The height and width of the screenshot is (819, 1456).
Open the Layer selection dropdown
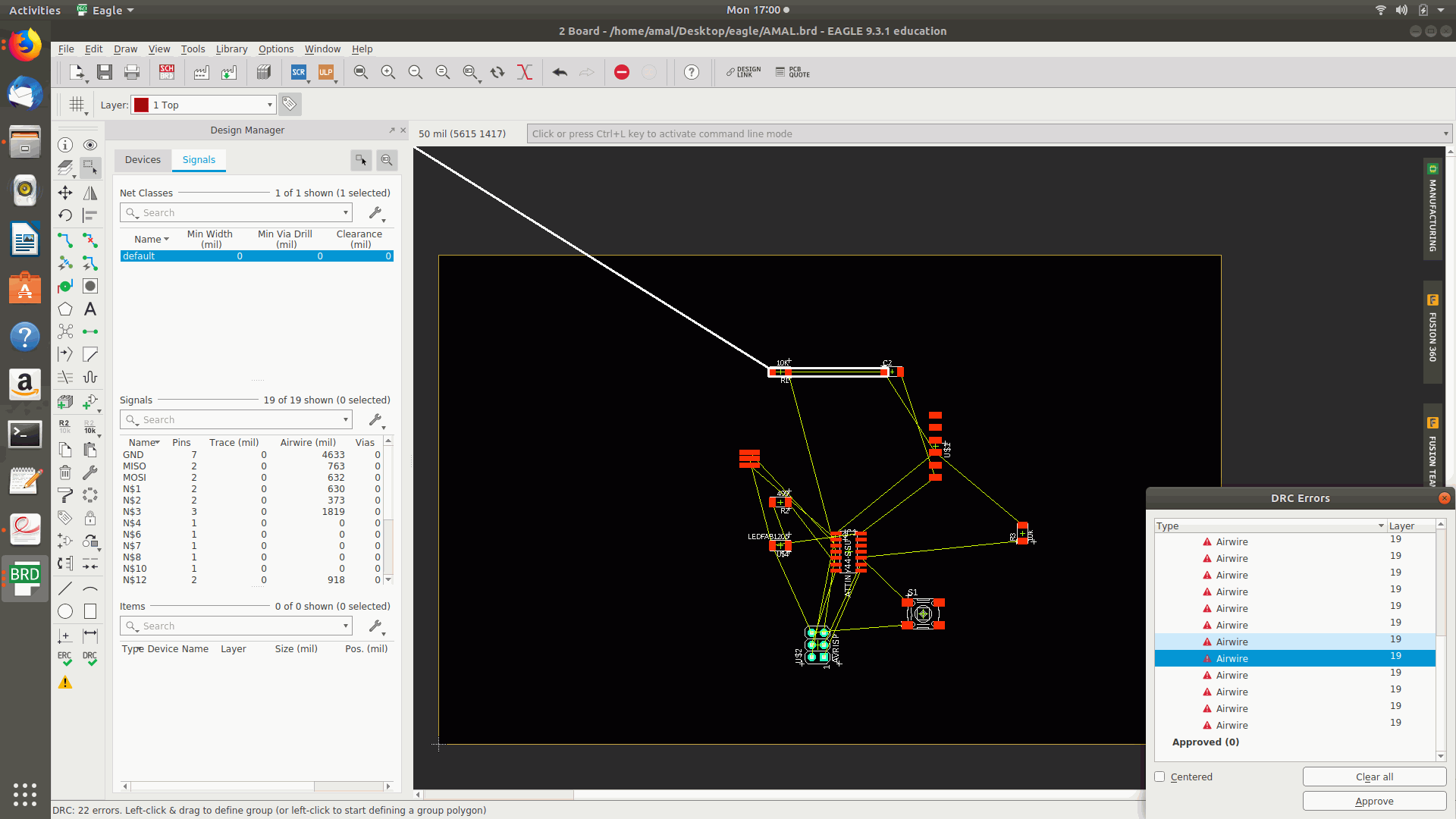tap(269, 105)
